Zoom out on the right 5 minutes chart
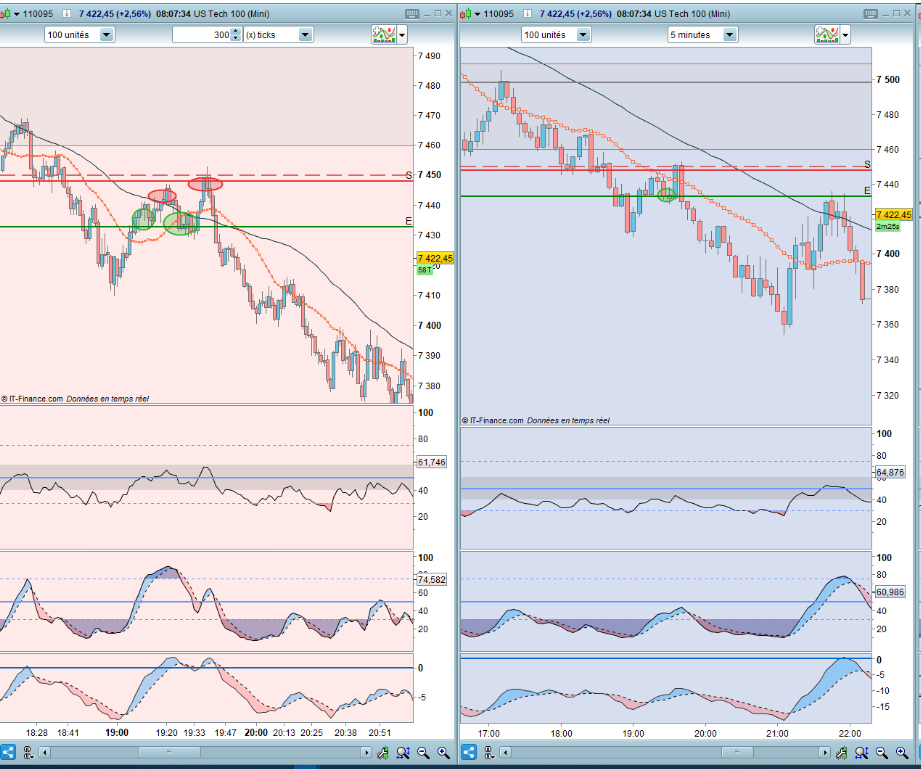The height and width of the screenshot is (769, 921). point(882,752)
